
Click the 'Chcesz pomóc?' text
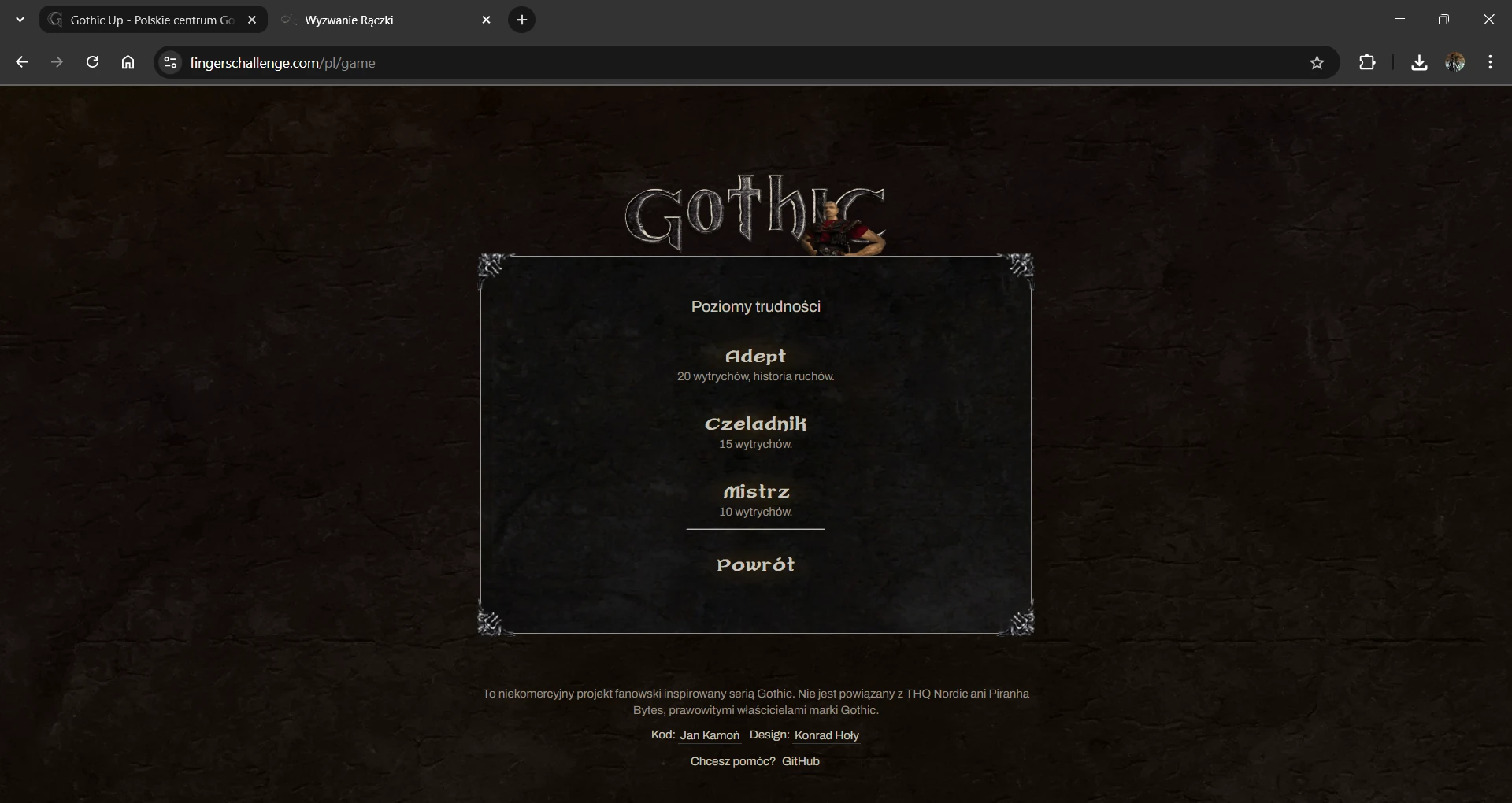[x=732, y=761]
